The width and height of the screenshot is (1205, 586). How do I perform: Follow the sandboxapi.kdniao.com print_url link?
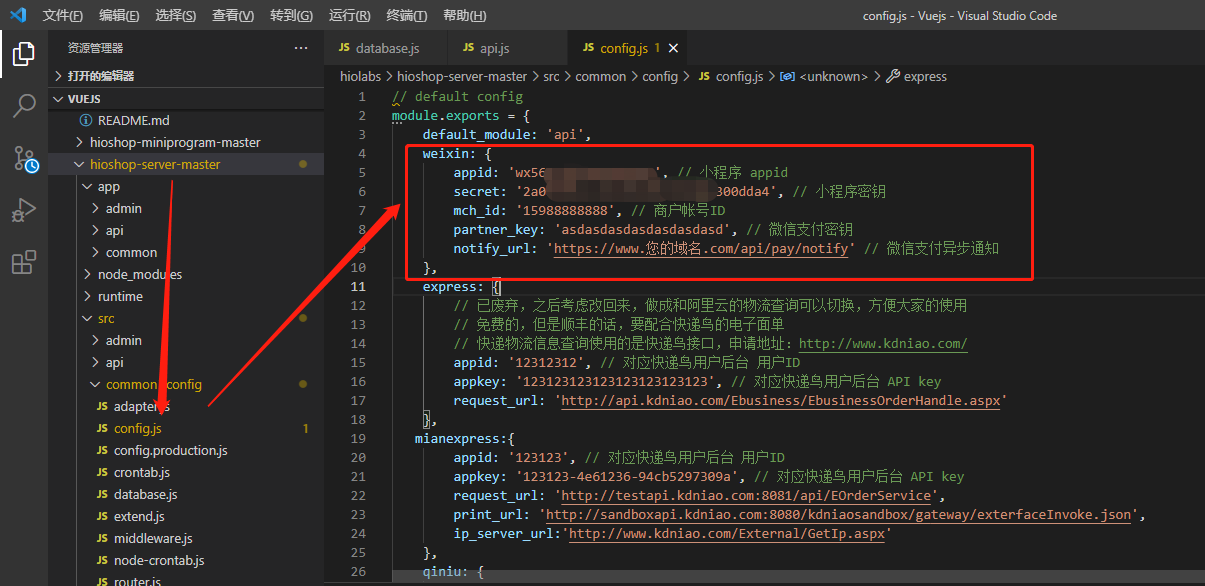point(838,514)
